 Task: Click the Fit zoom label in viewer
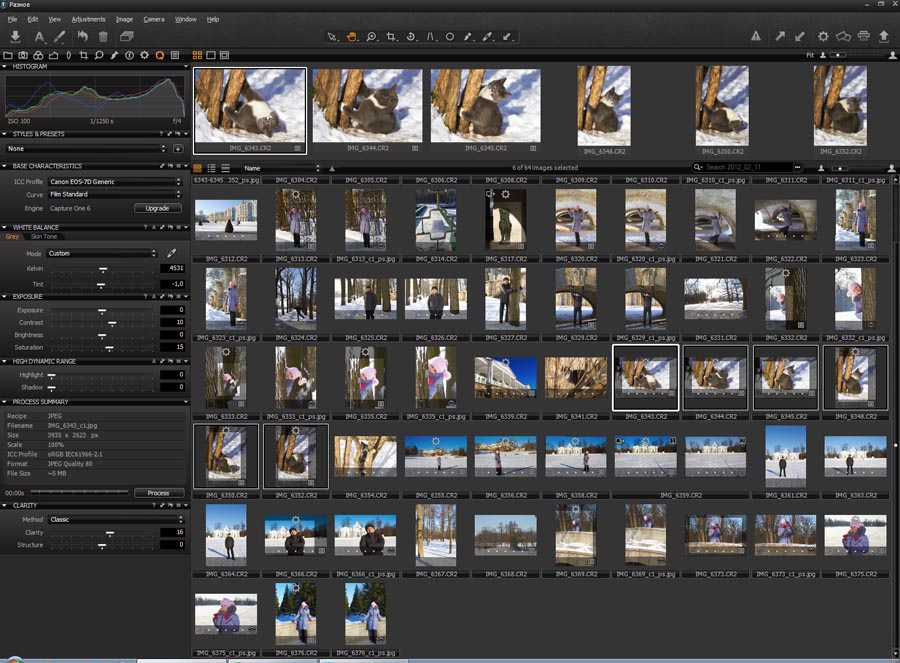[810, 55]
